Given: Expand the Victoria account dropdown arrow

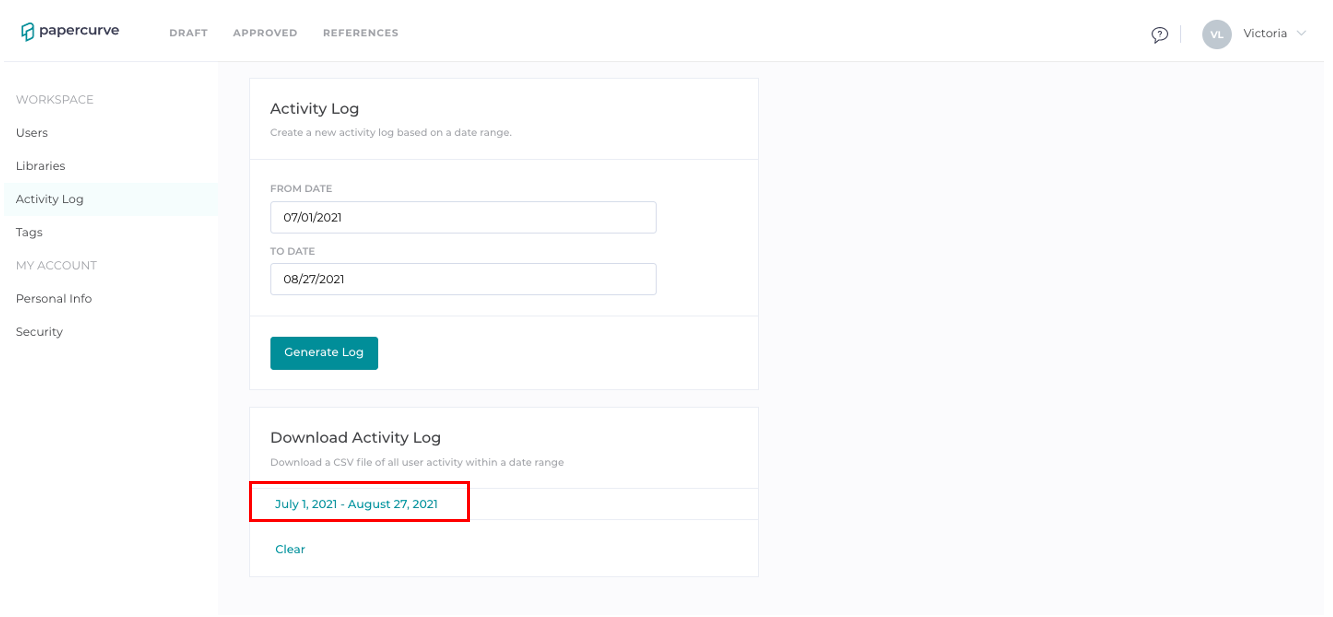Looking at the screenshot, I should pyautogui.click(x=1301, y=33).
